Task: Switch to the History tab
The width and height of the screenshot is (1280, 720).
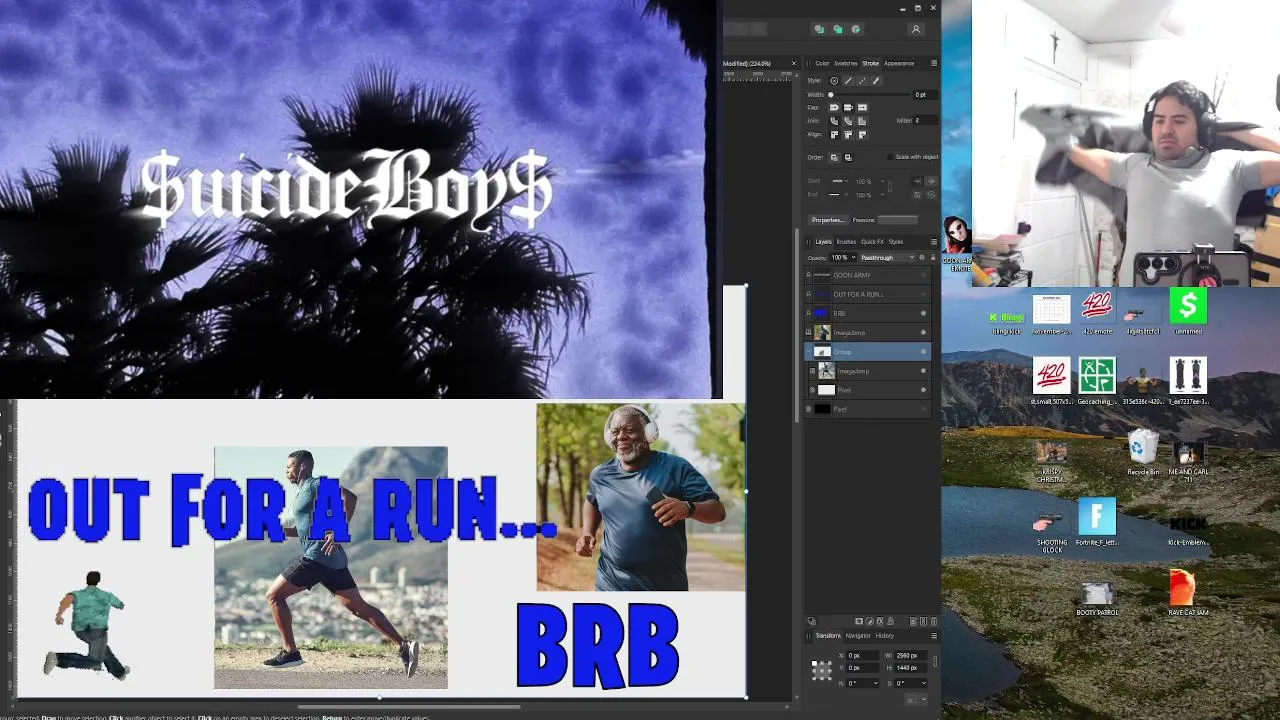Action: 885,636
